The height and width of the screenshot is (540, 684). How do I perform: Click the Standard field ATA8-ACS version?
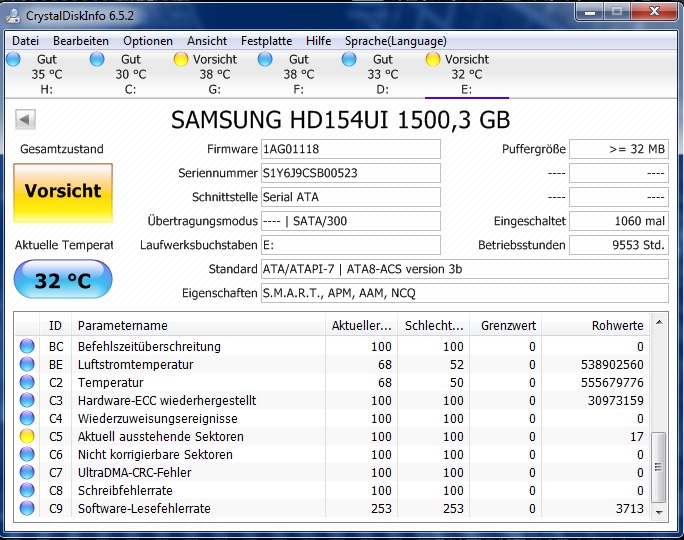[x=465, y=269]
